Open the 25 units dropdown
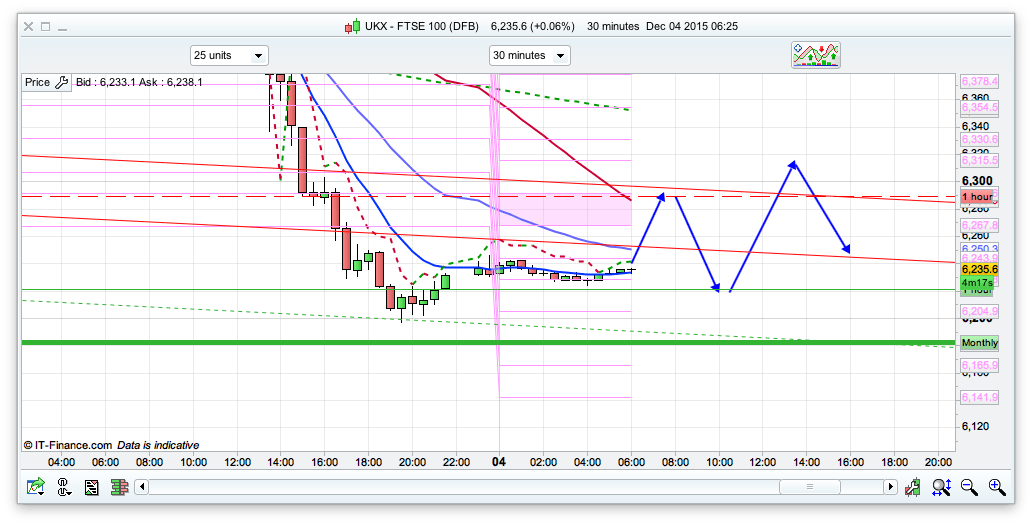This screenshot has width=1032, height=525. (229, 55)
